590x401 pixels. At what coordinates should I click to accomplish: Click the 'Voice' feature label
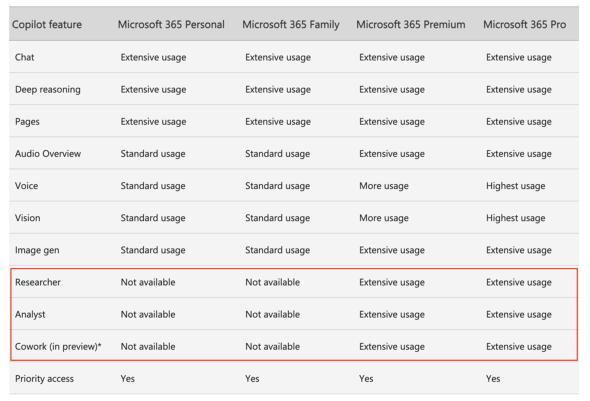(x=26, y=186)
